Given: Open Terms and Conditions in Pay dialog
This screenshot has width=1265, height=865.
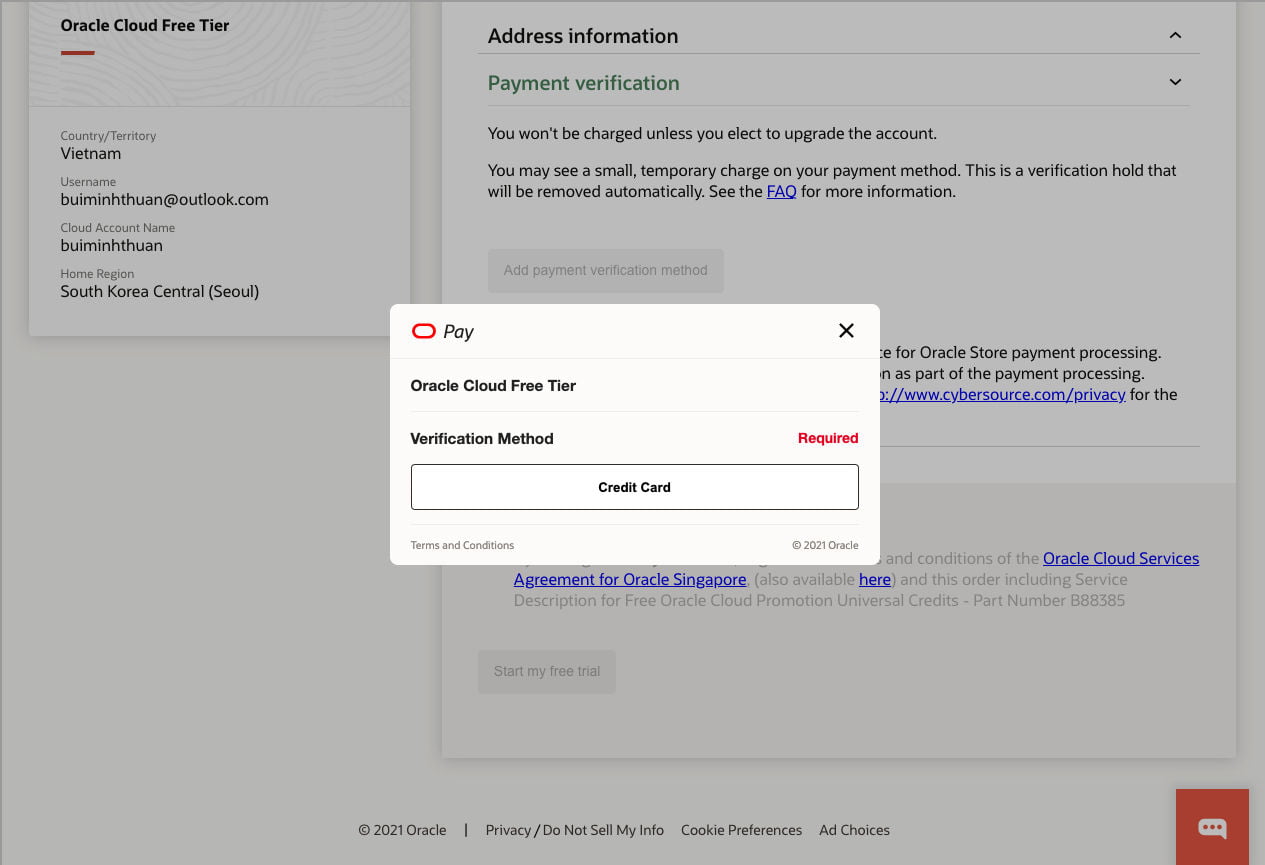Looking at the screenshot, I should (462, 545).
